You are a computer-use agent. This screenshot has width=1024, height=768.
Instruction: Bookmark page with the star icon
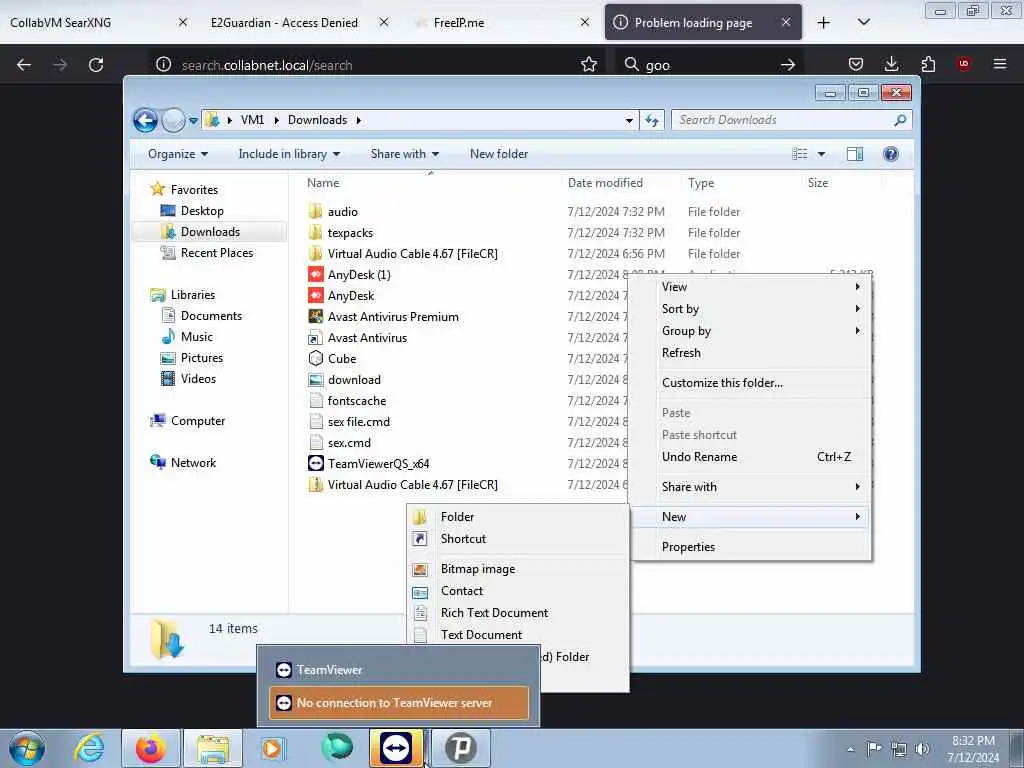[588, 65]
